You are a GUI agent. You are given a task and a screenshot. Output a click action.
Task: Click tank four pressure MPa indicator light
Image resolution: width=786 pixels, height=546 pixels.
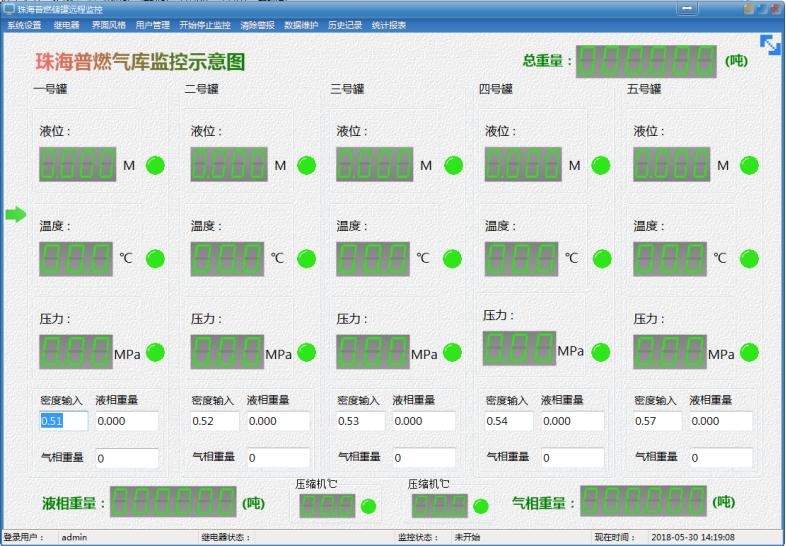click(x=601, y=352)
